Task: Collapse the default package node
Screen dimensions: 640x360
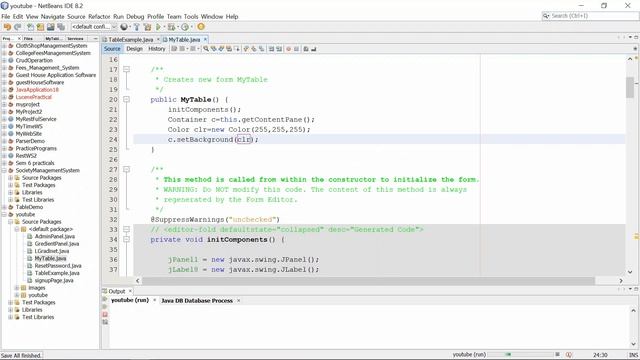Action: [17, 229]
